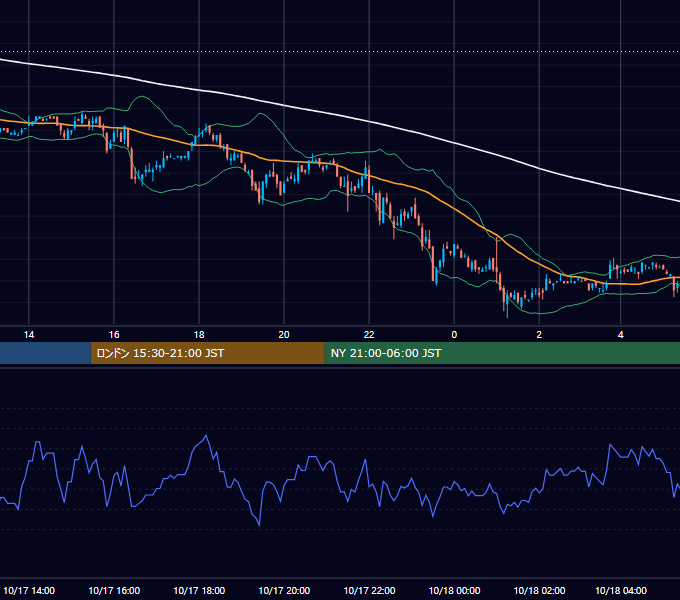Click the NY 21:00-06:00 JST session bar
This screenshot has width=680, height=600.
pyautogui.click(x=502, y=353)
